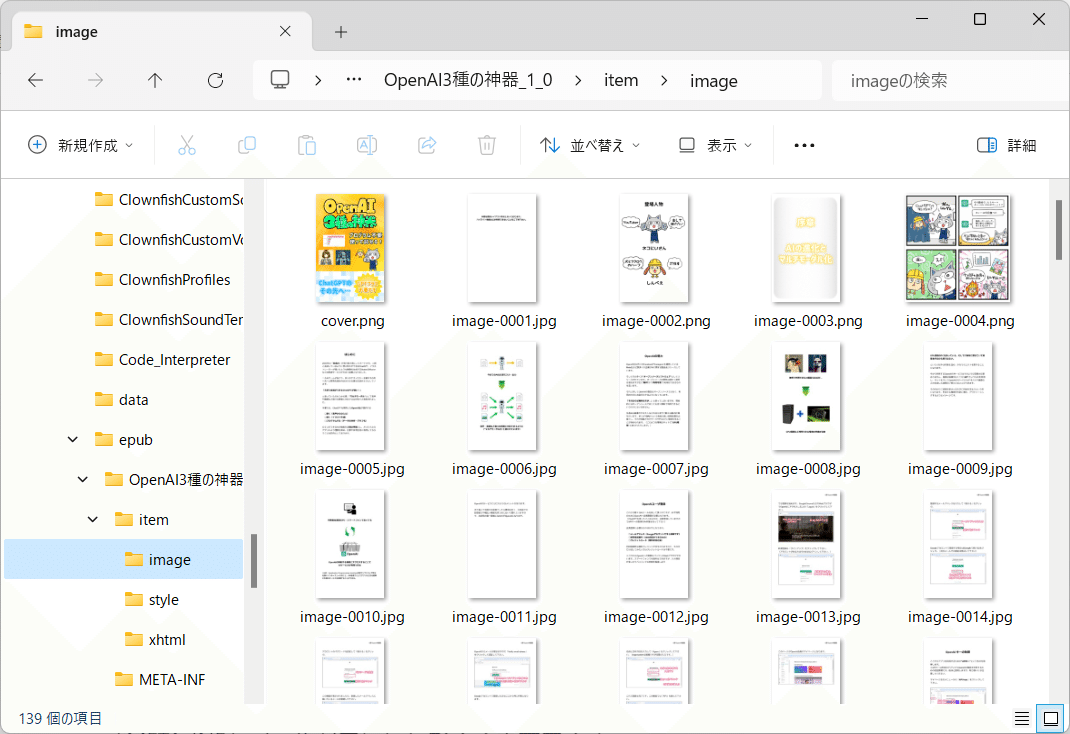This screenshot has height=734, width=1070.
Task: Navigate to OpenAI3種の神器_1_0 breadcrumb
Action: pyautogui.click(x=468, y=80)
